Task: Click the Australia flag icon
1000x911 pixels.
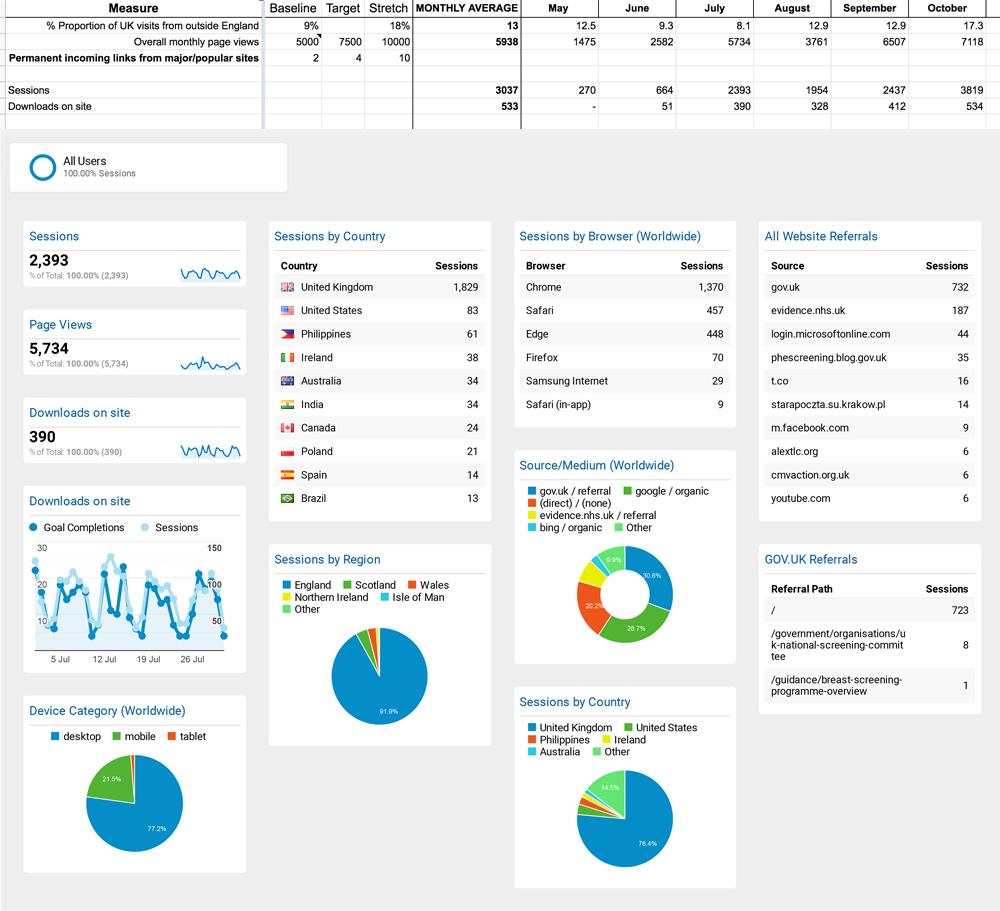Action: [x=288, y=381]
